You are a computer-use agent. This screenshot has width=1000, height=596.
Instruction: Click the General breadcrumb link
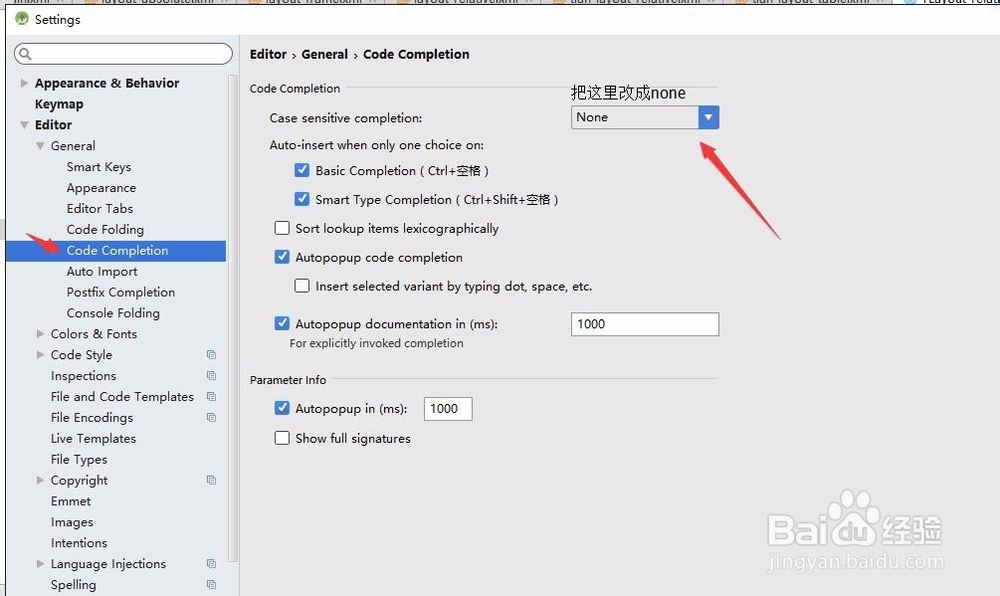[324, 54]
